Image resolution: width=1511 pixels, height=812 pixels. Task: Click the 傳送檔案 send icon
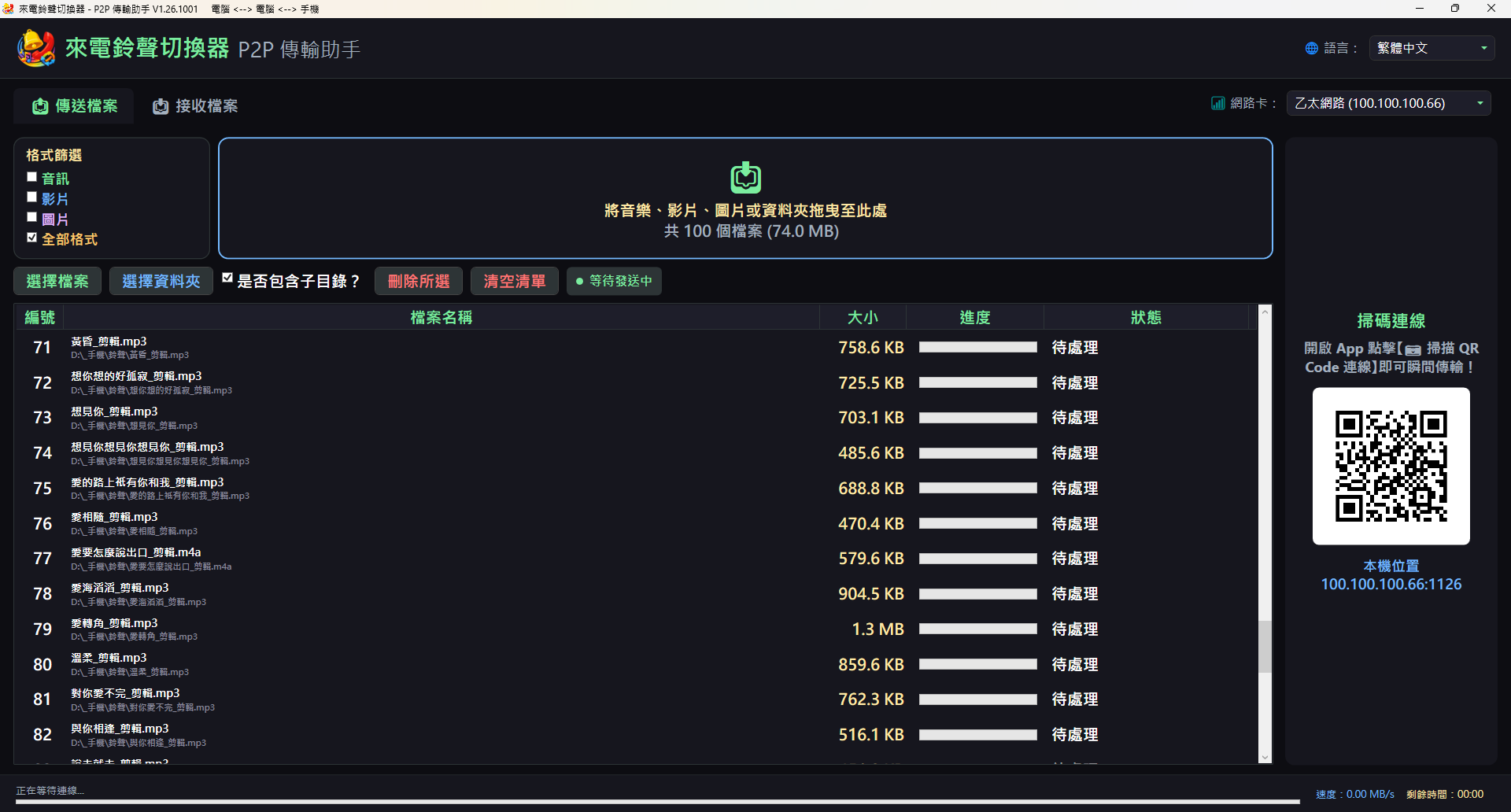point(40,106)
